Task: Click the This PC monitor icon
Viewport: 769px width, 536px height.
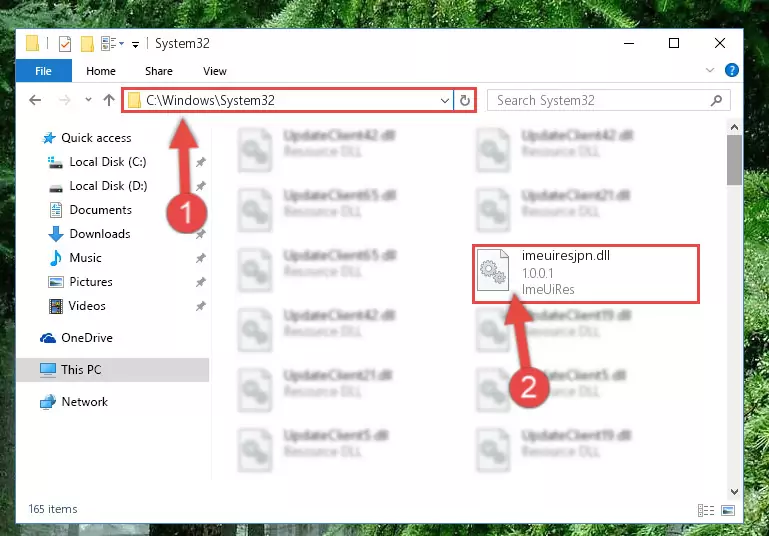Action: click(x=48, y=370)
